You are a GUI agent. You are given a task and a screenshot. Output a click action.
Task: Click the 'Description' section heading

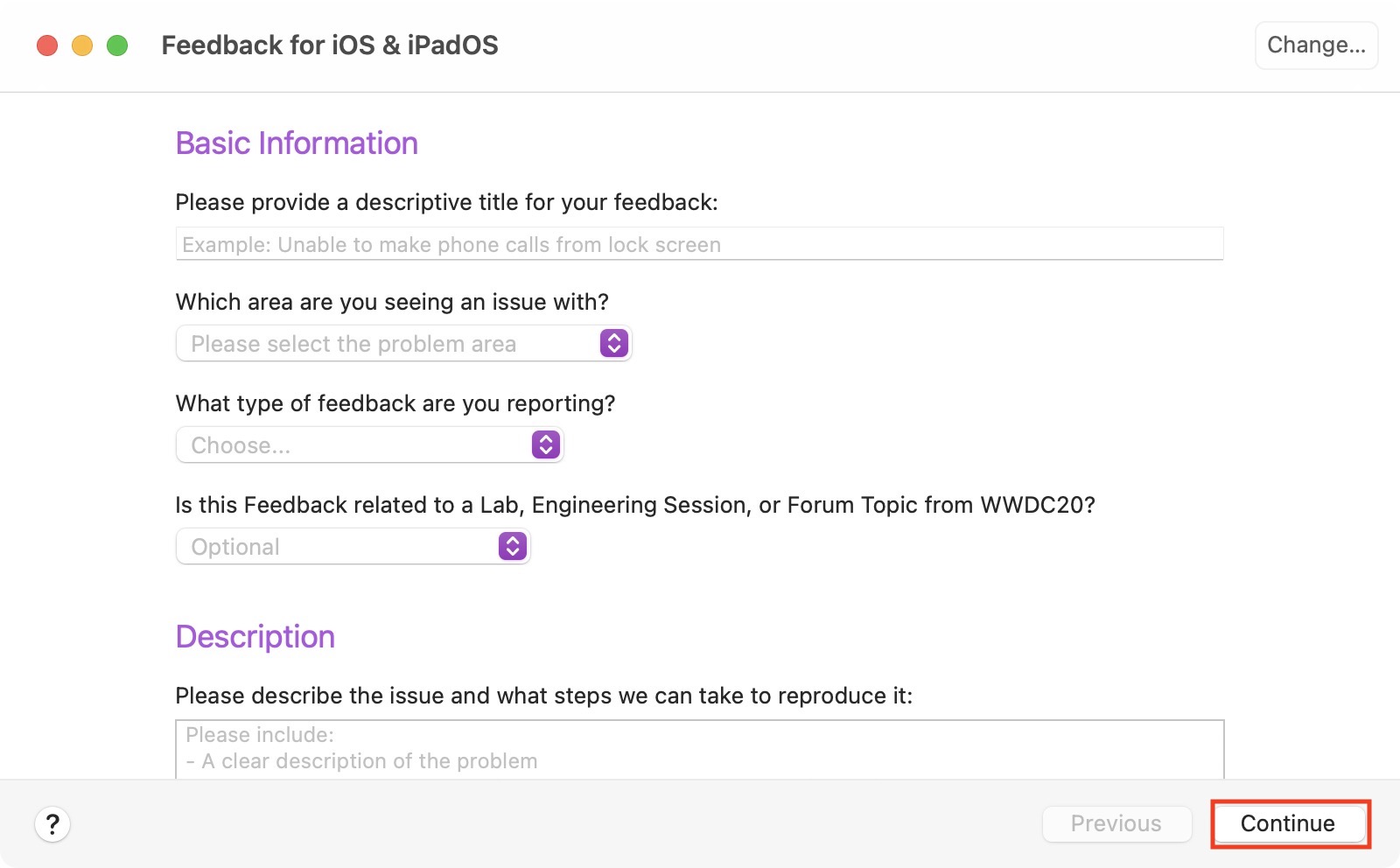[255, 637]
